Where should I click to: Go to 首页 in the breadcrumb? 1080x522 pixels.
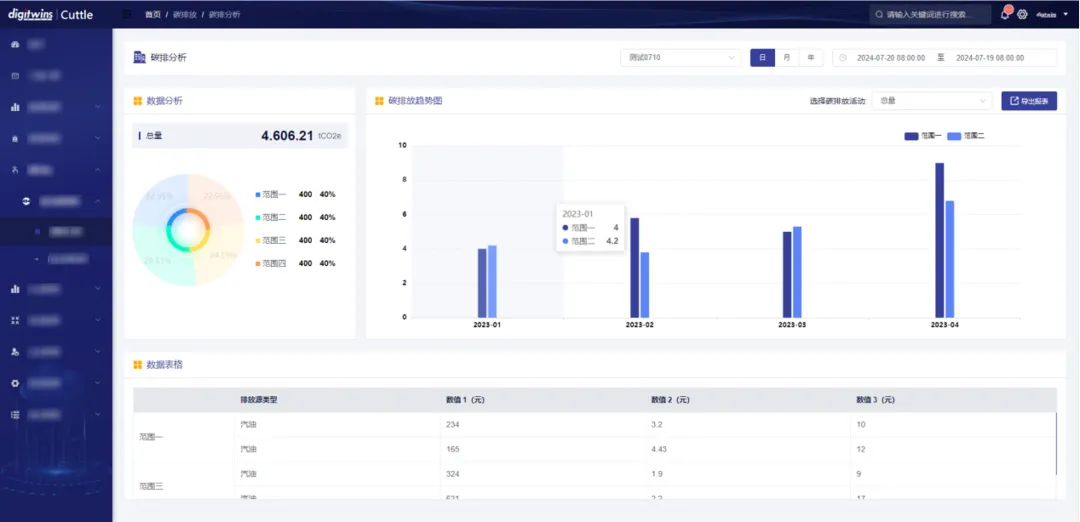point(152,14)
